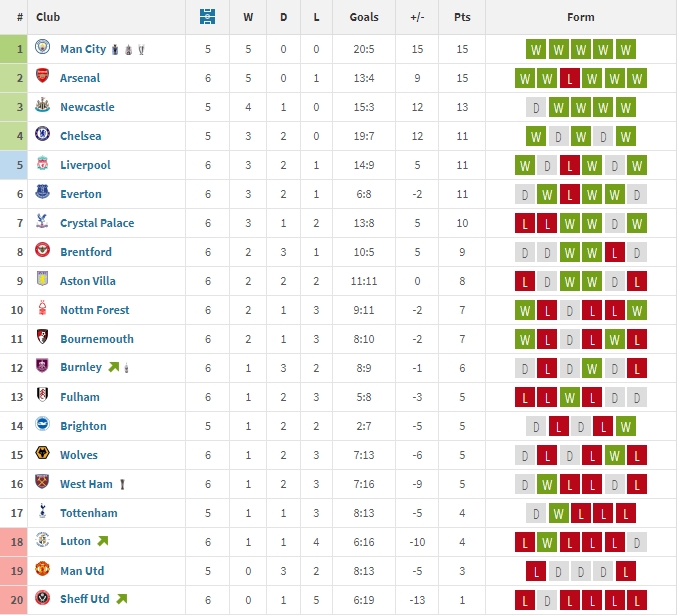Viewport: 677px width, 615px height.
Task: Click the Newcastle club crest icon
Action: [x=42, y=105]
